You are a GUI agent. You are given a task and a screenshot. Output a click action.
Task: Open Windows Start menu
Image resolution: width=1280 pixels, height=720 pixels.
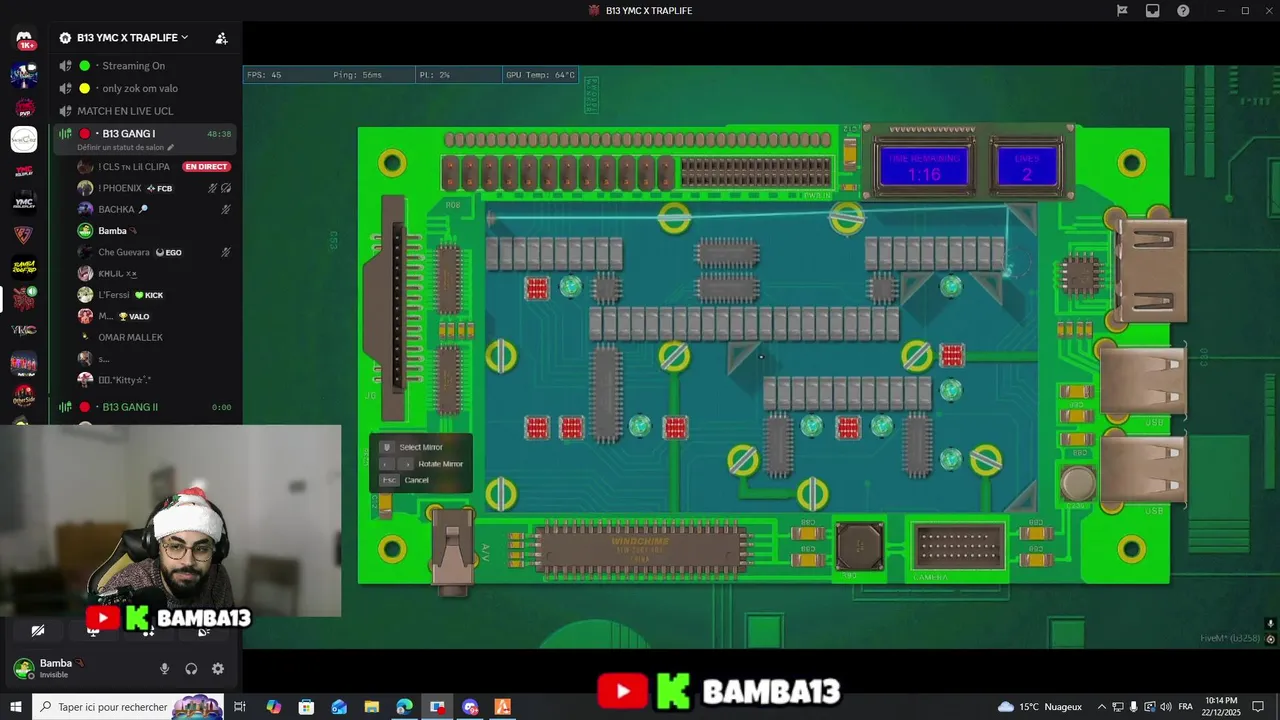point(15,707)
